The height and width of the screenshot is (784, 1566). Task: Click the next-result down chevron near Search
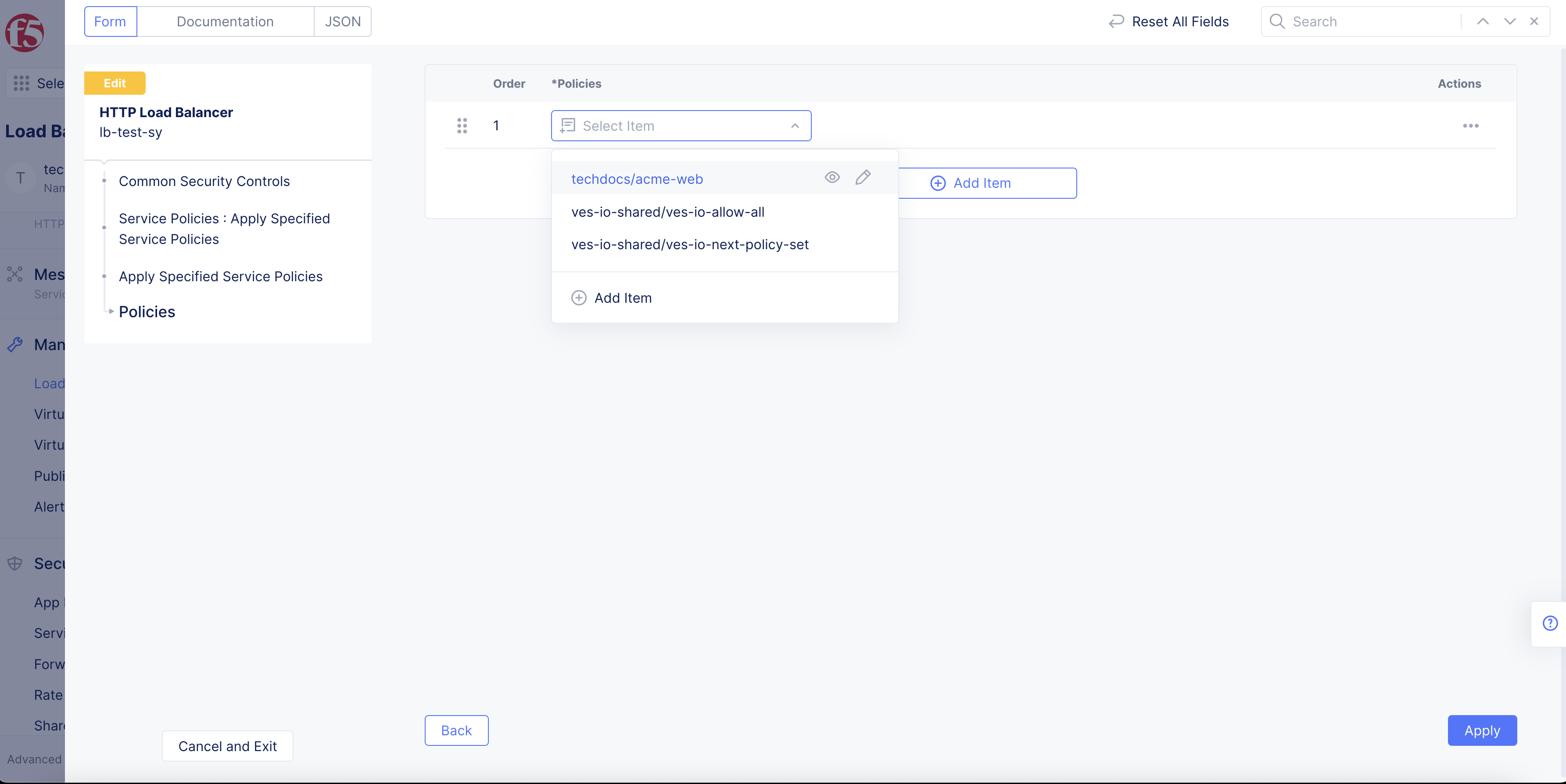tap(1509, 21)
